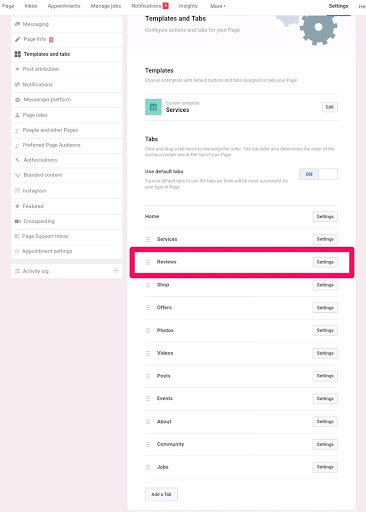Click the Activity log exit arrow icon
The width and height of the screenshot is (366, 512).
115,270
